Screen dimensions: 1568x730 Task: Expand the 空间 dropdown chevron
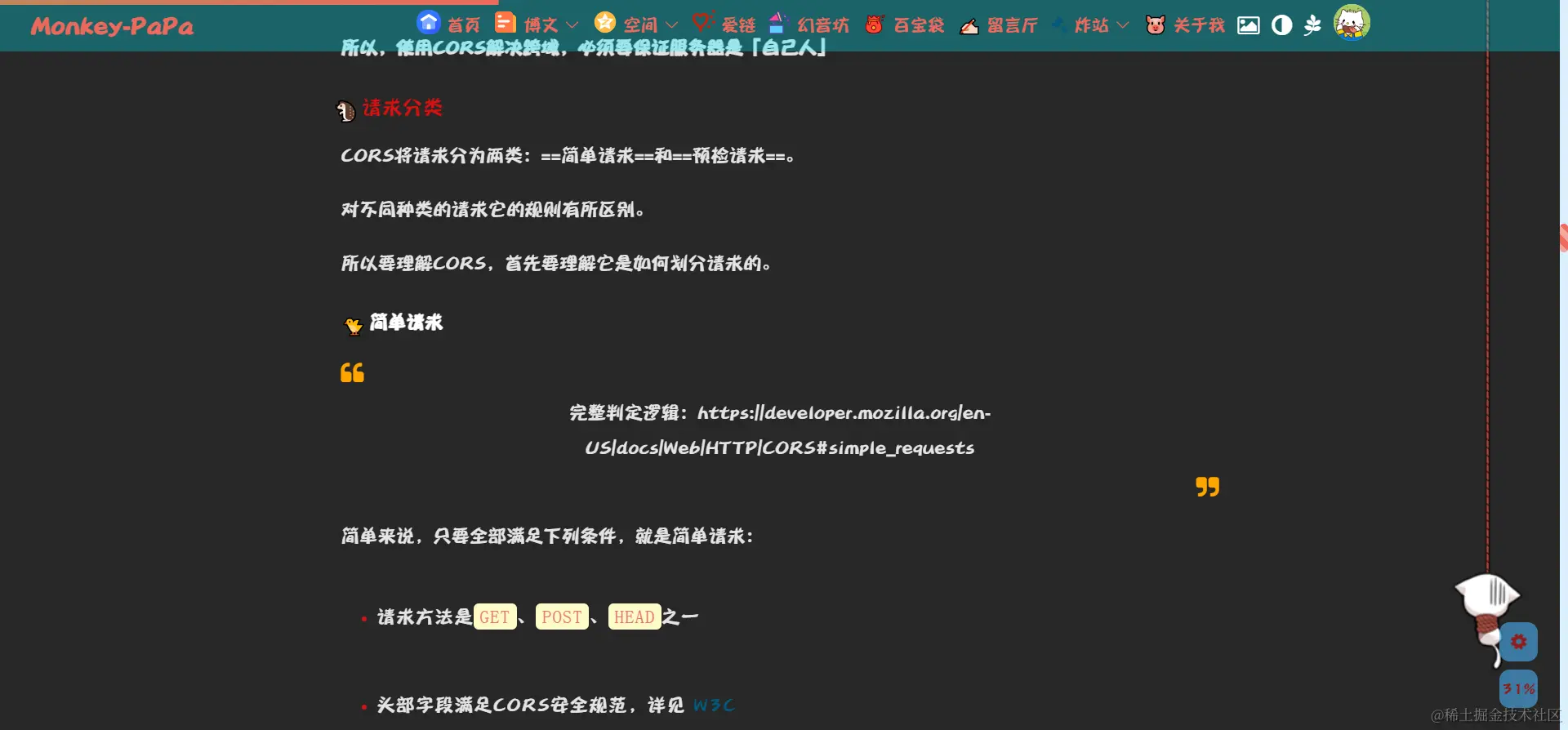[x=672, y=25]
